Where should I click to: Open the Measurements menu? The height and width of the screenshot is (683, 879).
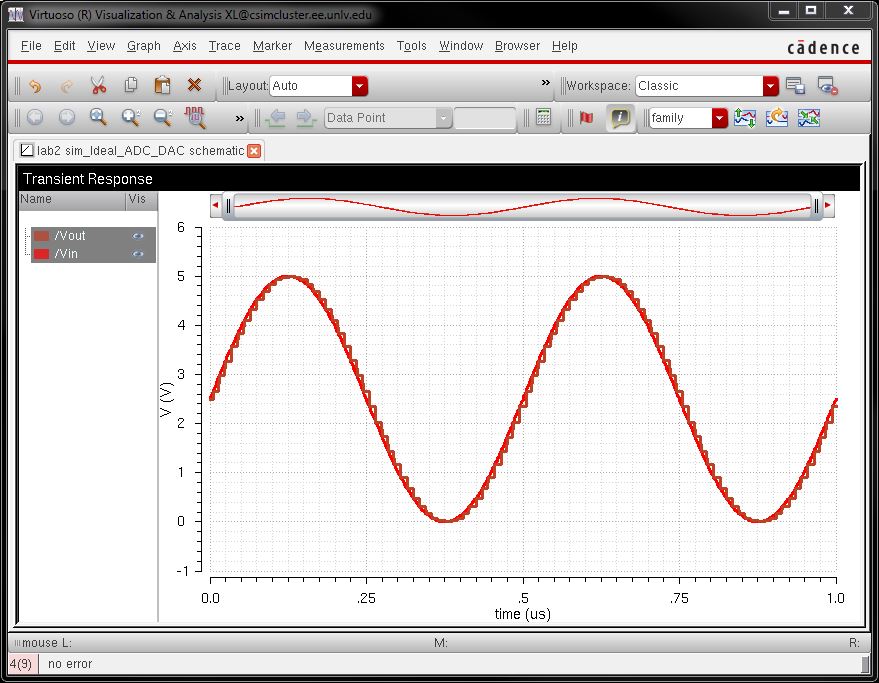coord(344,46)
